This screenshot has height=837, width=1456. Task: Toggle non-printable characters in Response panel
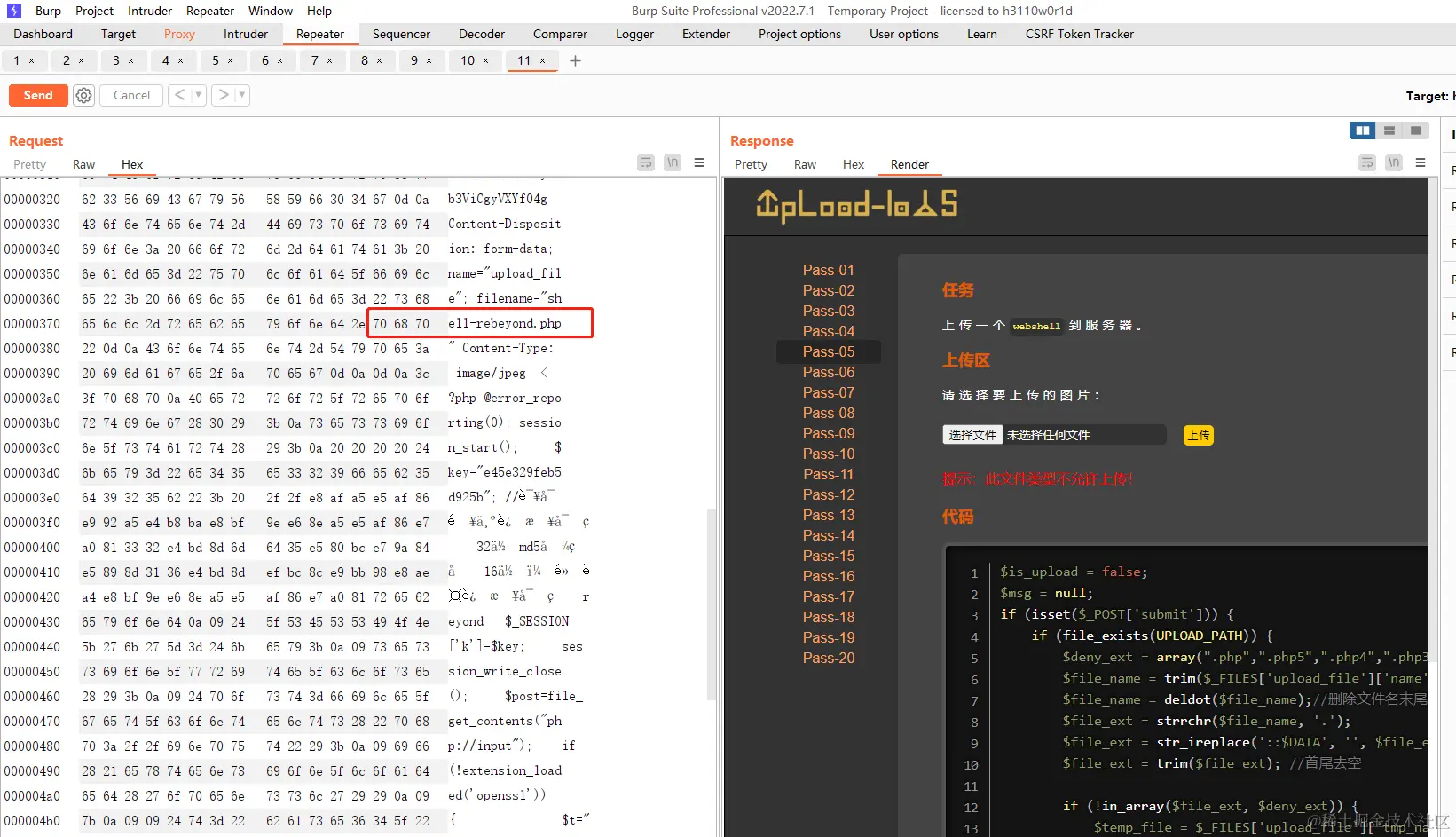[1394, 162]
